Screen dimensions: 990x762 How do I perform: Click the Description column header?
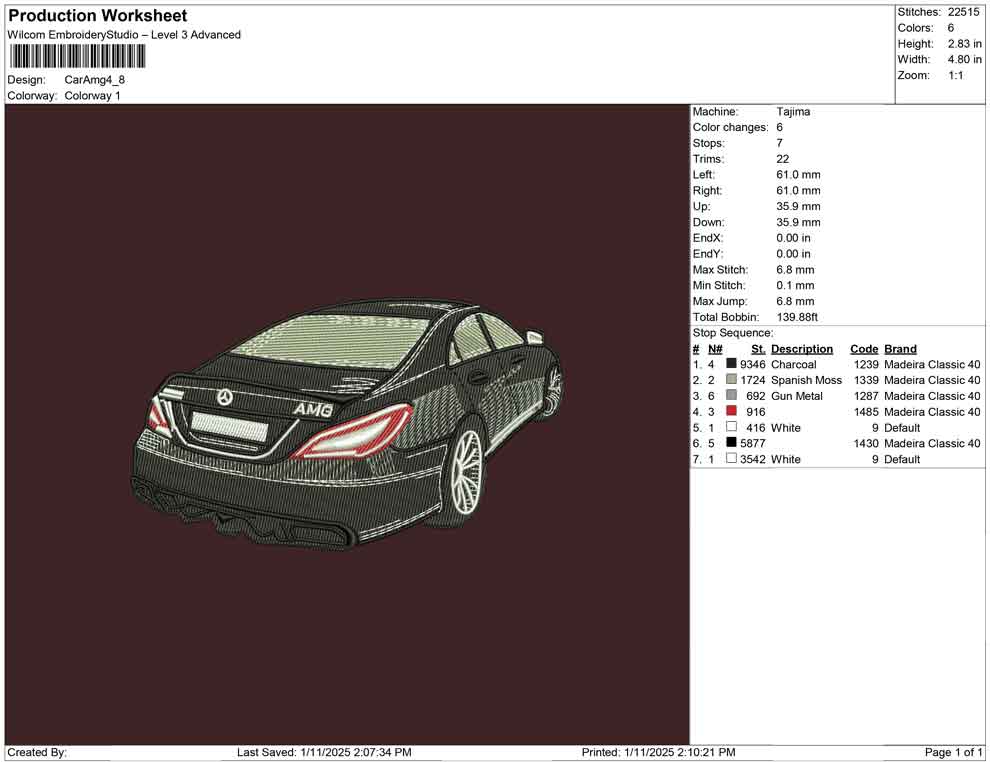pos(803,348)
